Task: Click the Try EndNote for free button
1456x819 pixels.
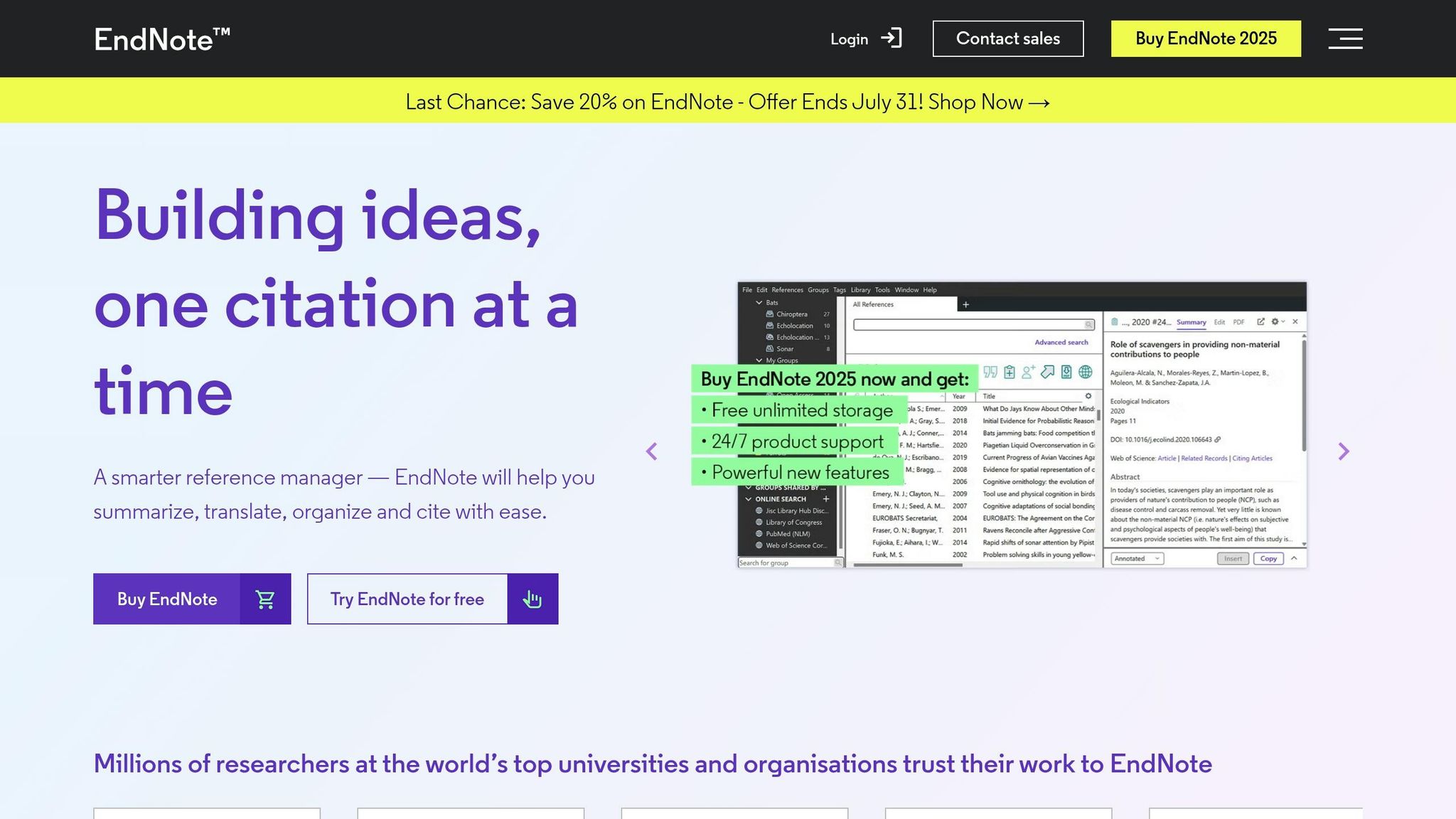Action: click(432, 599)
